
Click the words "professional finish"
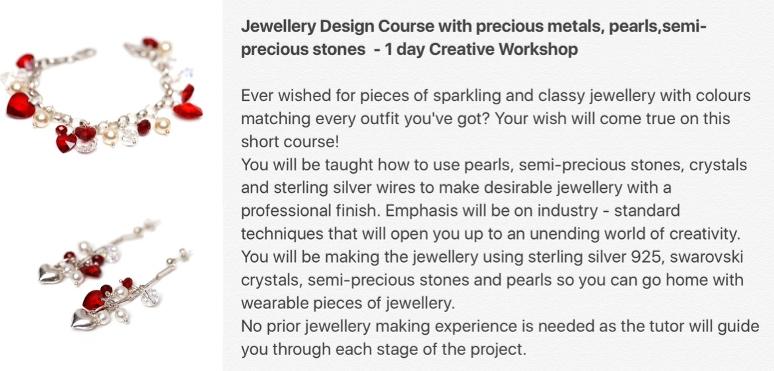[x=310, y=211]
